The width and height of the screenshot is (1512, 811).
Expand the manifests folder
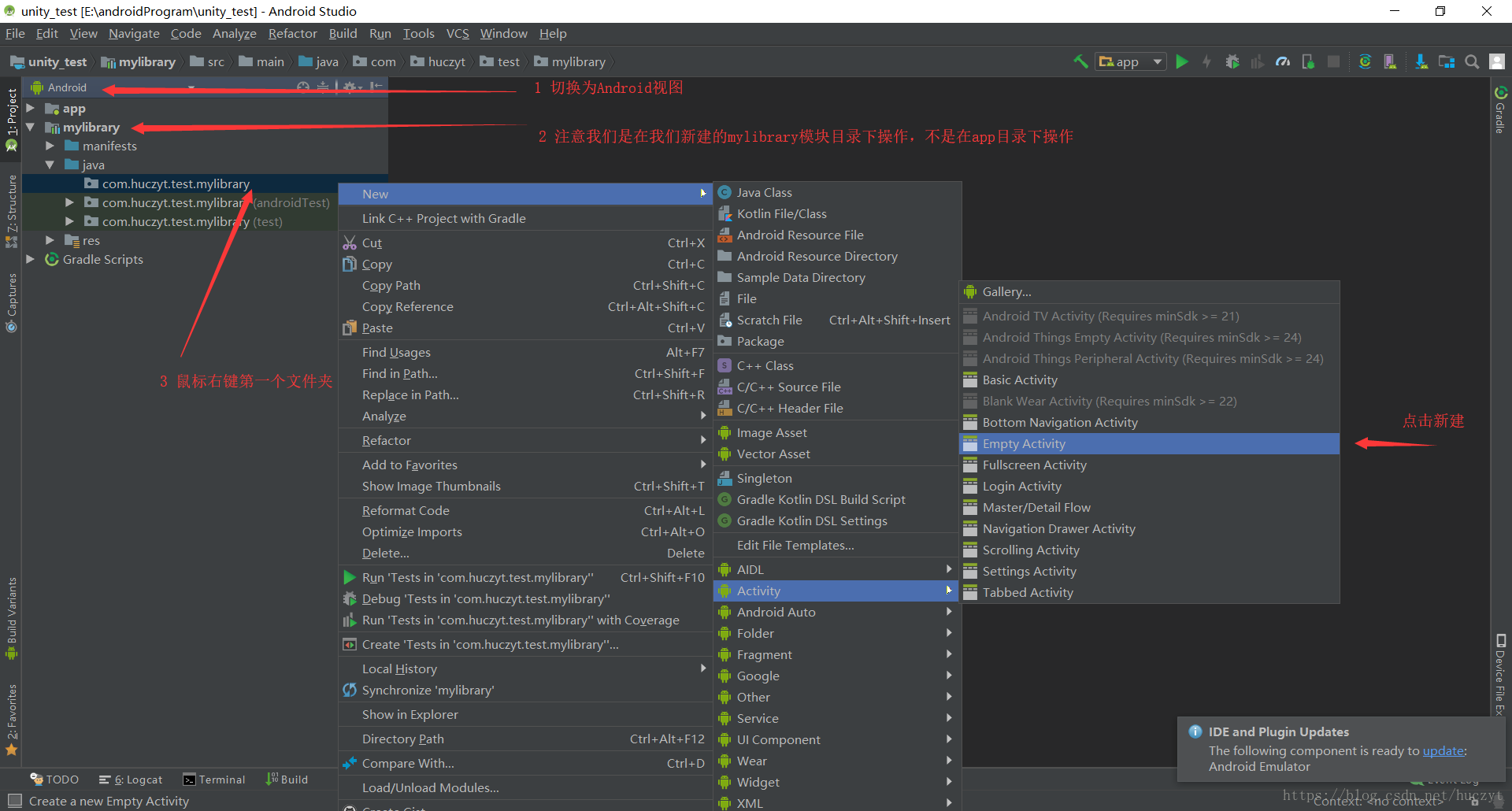point(50,146)
